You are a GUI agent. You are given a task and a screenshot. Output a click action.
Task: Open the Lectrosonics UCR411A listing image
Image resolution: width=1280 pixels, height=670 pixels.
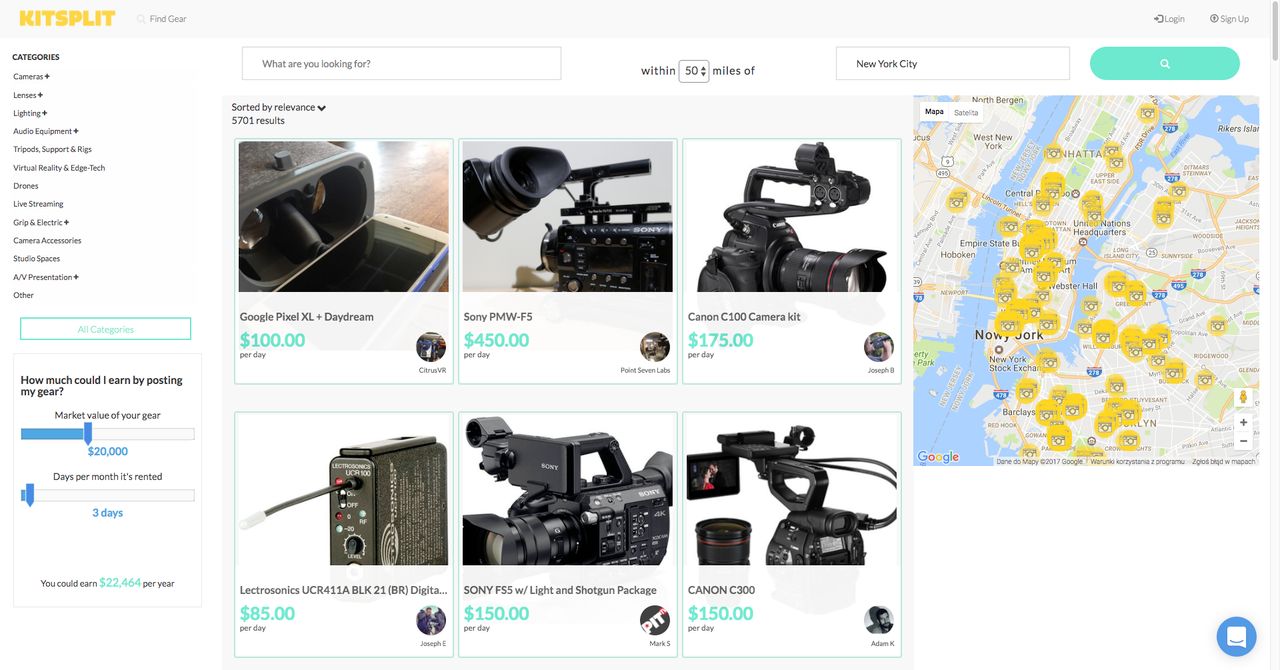pos(344,490)
